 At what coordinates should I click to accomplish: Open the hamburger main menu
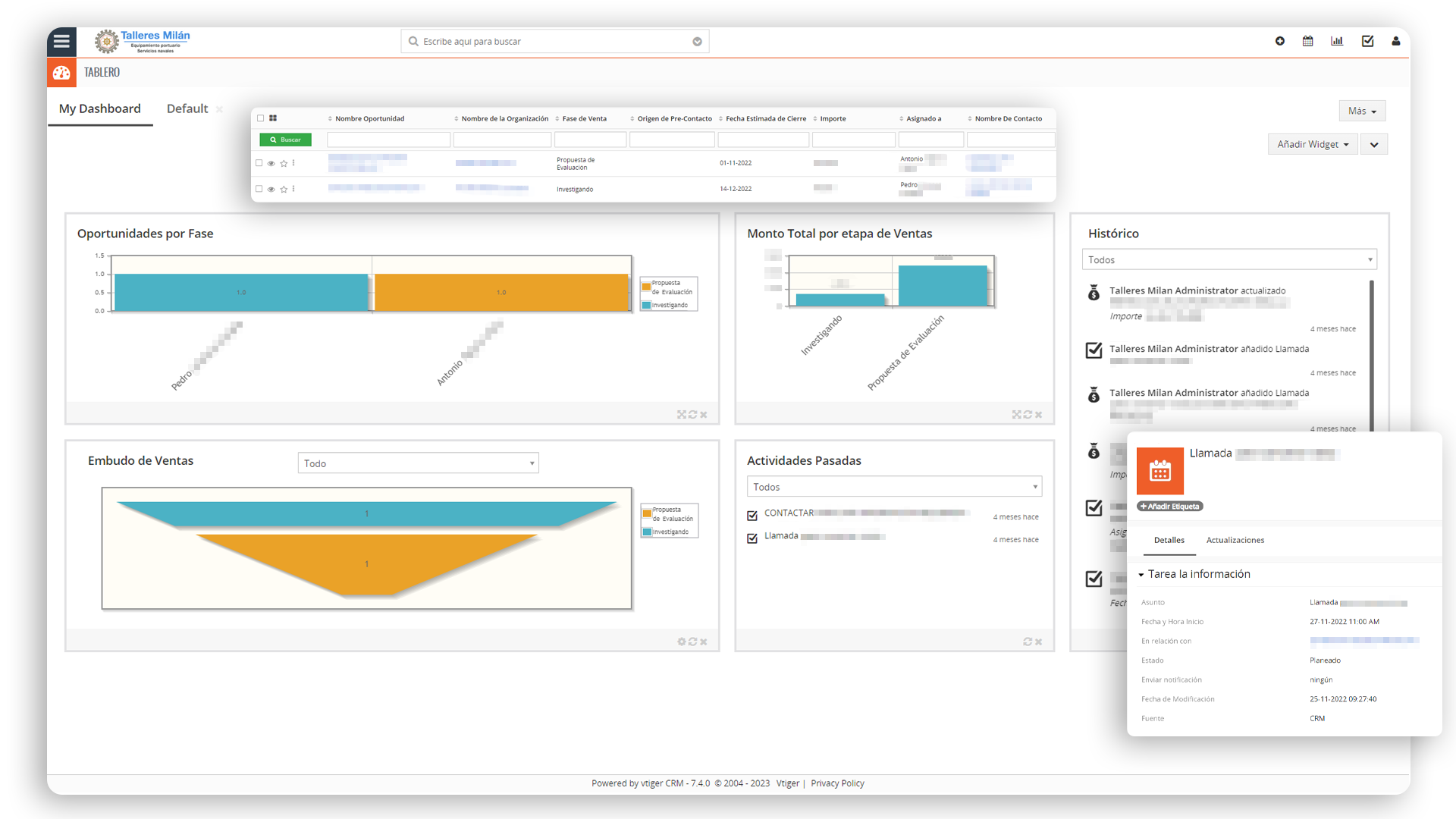(x=61, y=41)
